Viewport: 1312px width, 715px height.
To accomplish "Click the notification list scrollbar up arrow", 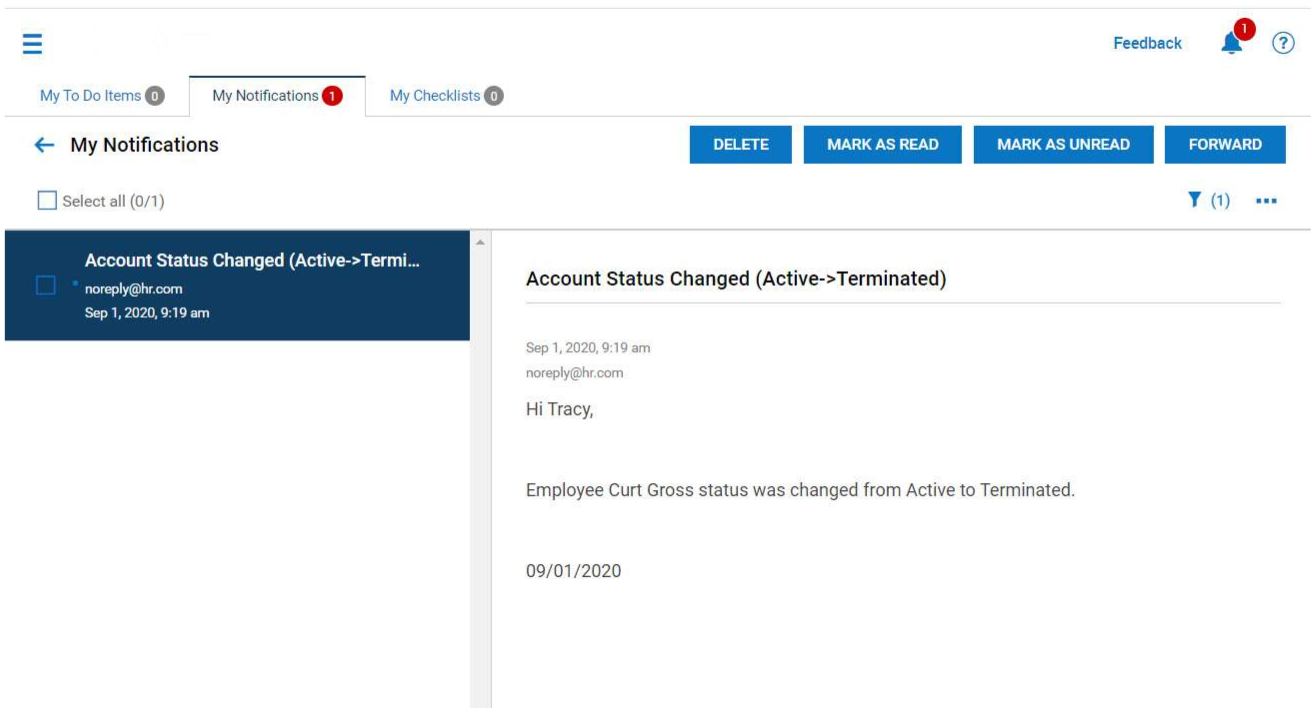I will coord(481,243).
